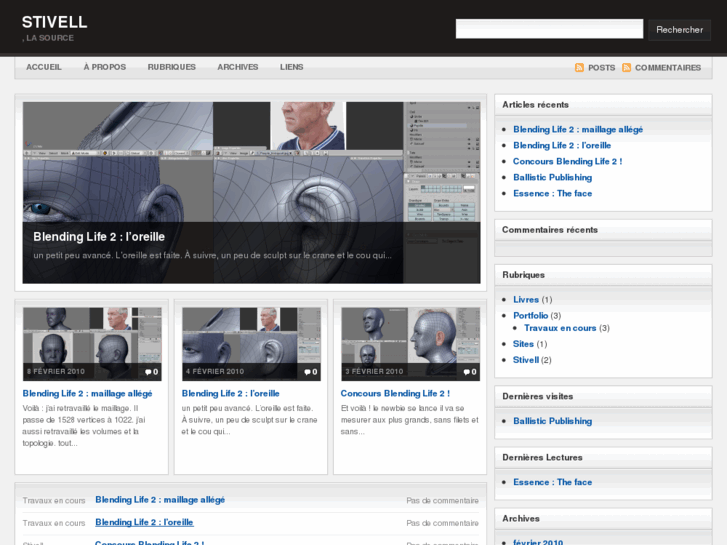Go to STIVELL site title
Screen dimensions: 727x545
(54, 22)
